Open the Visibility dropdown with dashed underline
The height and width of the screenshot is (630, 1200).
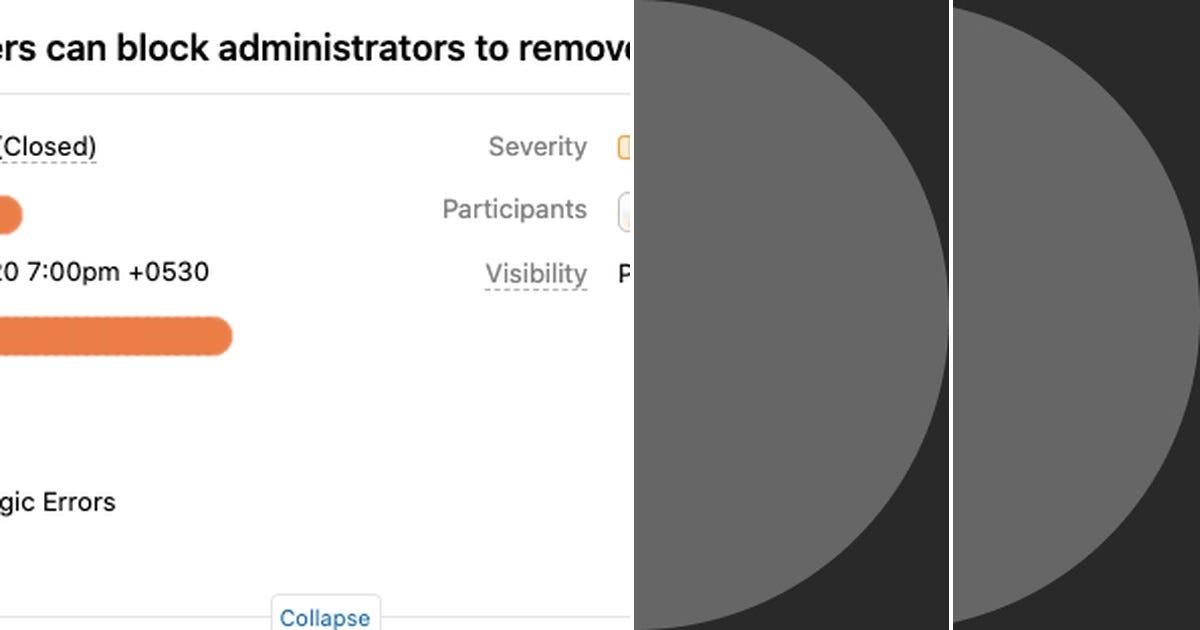coord(536,273)
